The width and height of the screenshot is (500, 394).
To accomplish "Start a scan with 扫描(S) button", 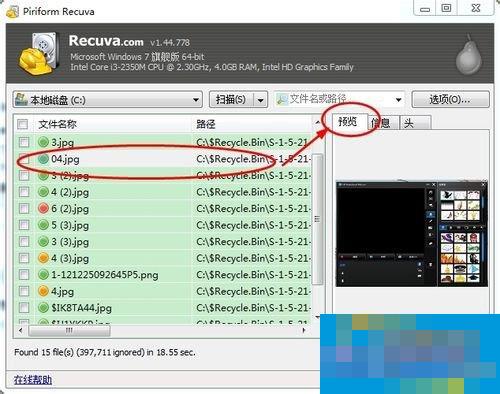I will [231, 100].
